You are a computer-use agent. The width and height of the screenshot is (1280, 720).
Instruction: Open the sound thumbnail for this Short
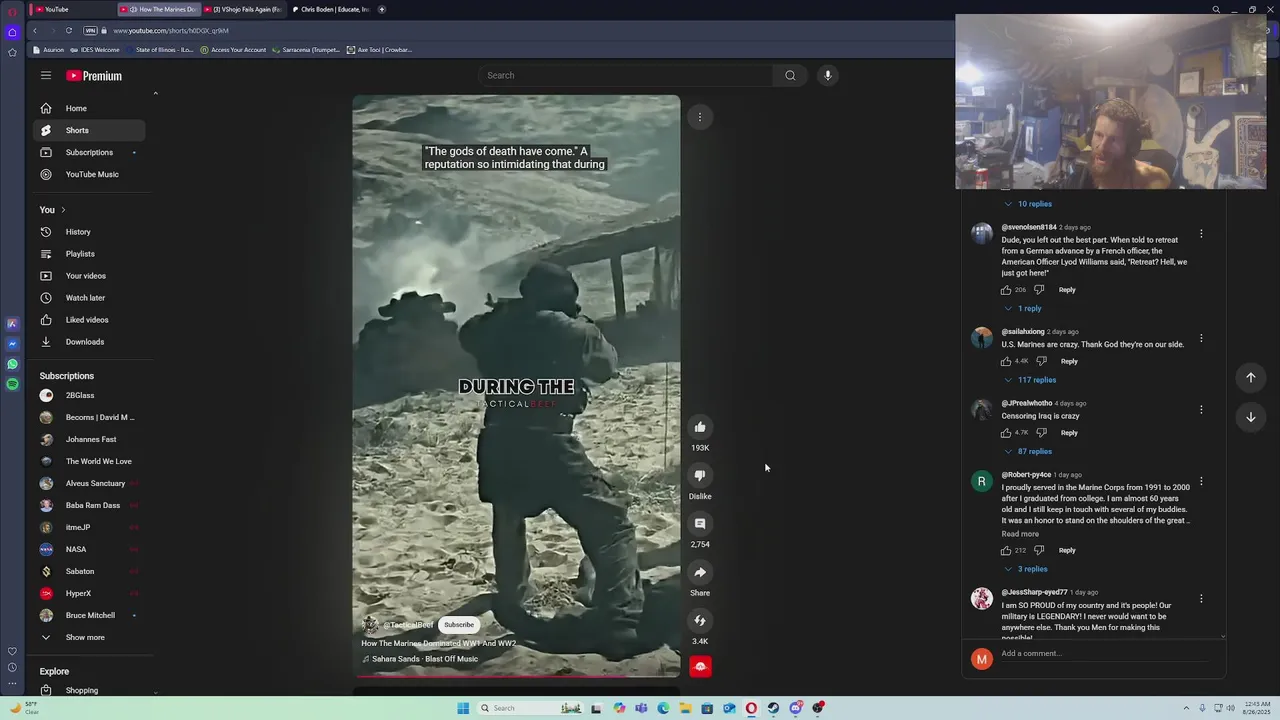point(700,666)
